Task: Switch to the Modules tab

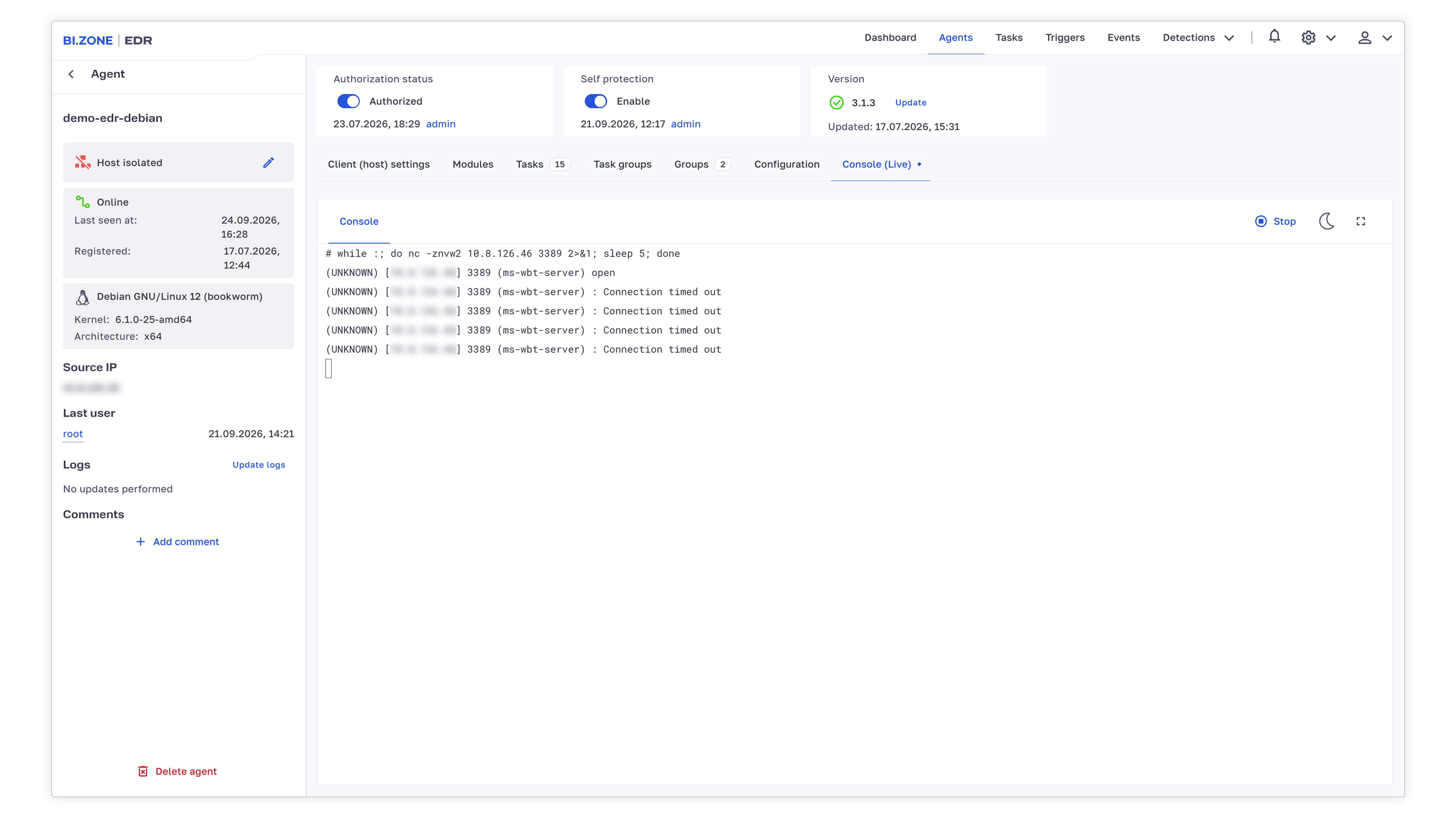Action: 472,165
